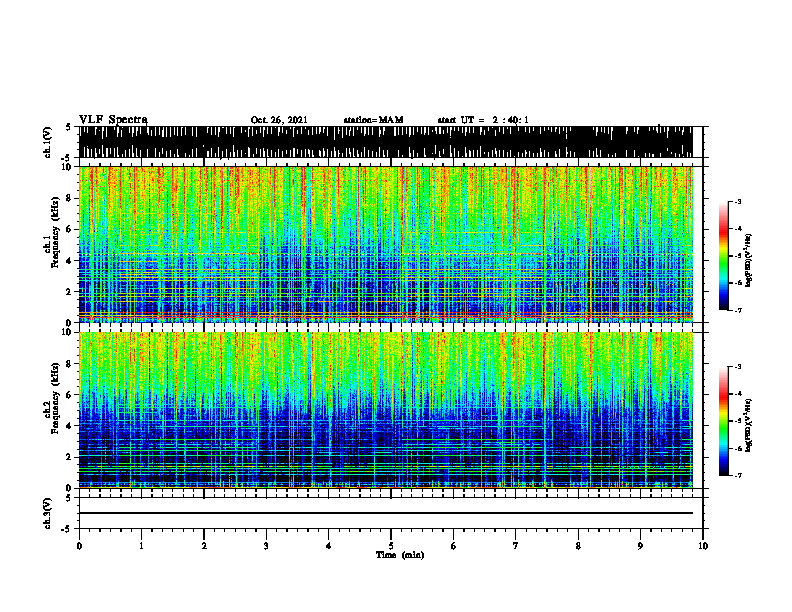Click the ch.1 colorbar log(PSD) label

(x=749, y=261)
